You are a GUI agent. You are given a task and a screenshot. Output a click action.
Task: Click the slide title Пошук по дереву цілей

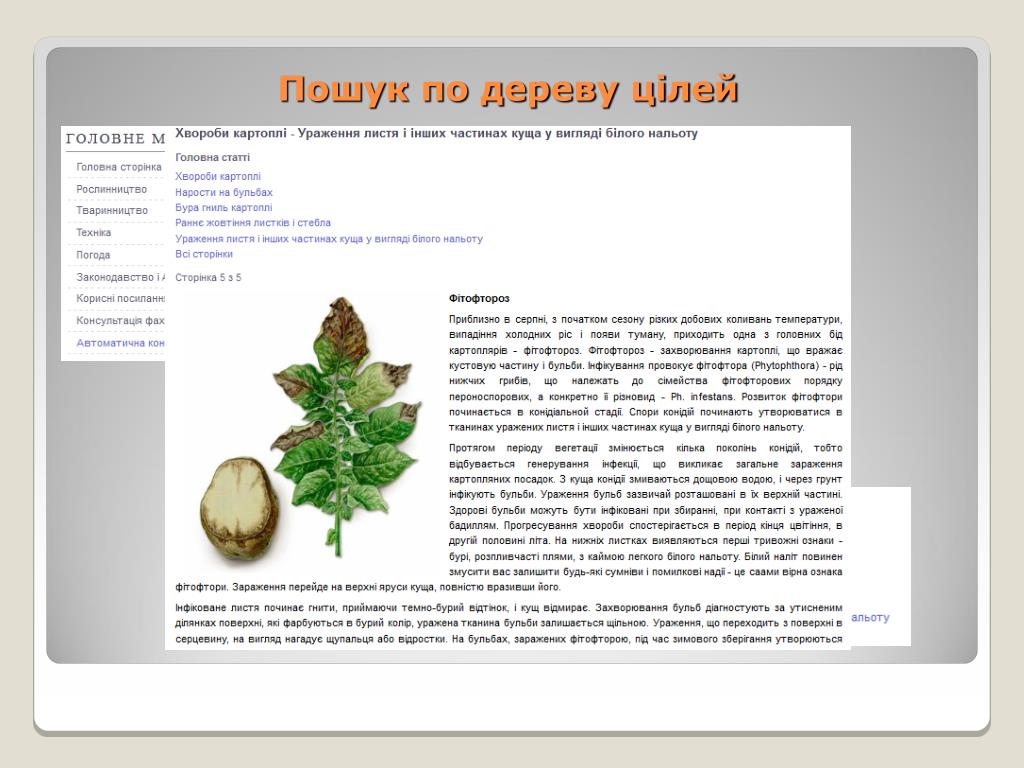pos(508,89)
